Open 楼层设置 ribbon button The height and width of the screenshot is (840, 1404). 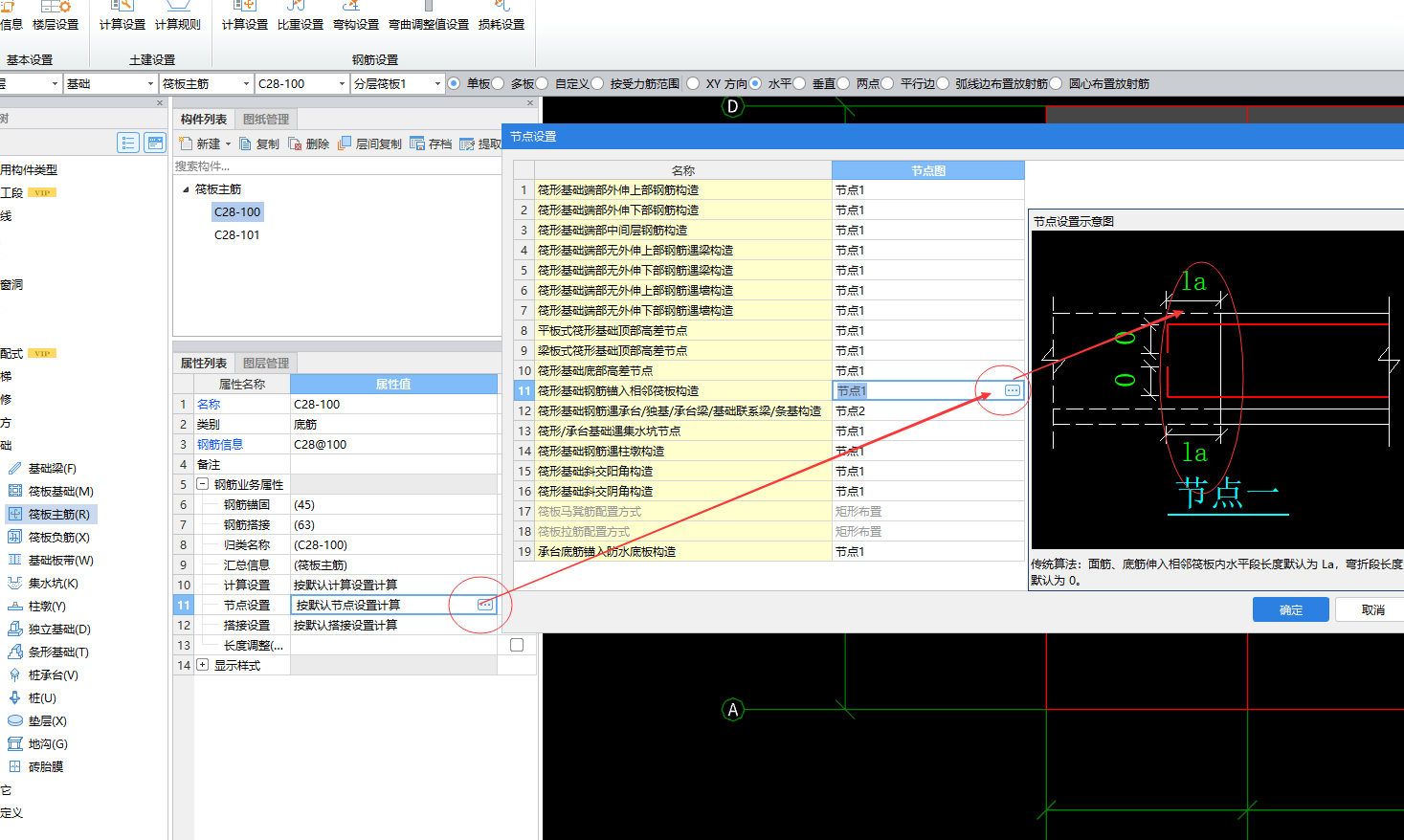pos(56,16)
